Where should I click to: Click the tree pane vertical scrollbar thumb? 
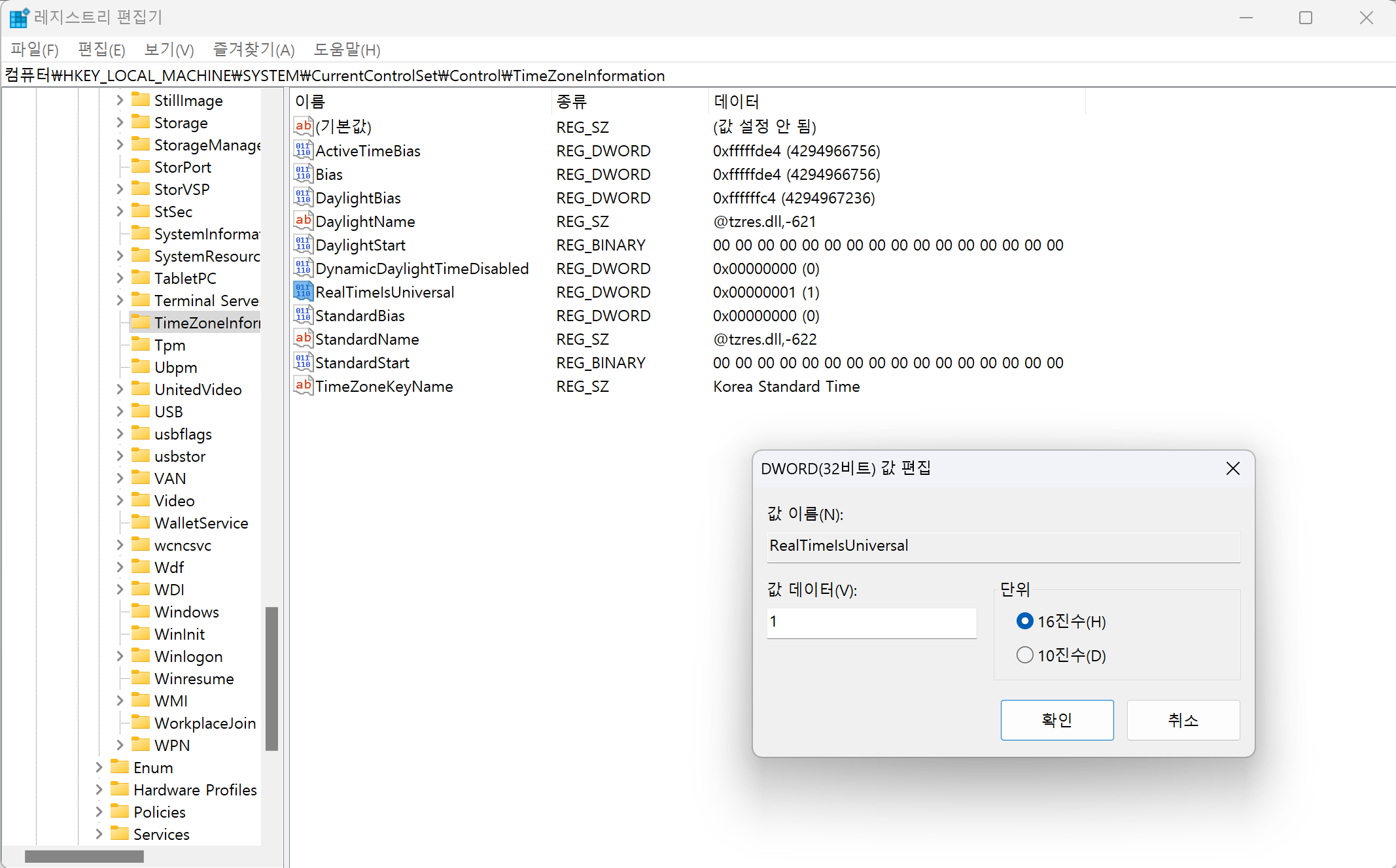[x=271, y=678]
